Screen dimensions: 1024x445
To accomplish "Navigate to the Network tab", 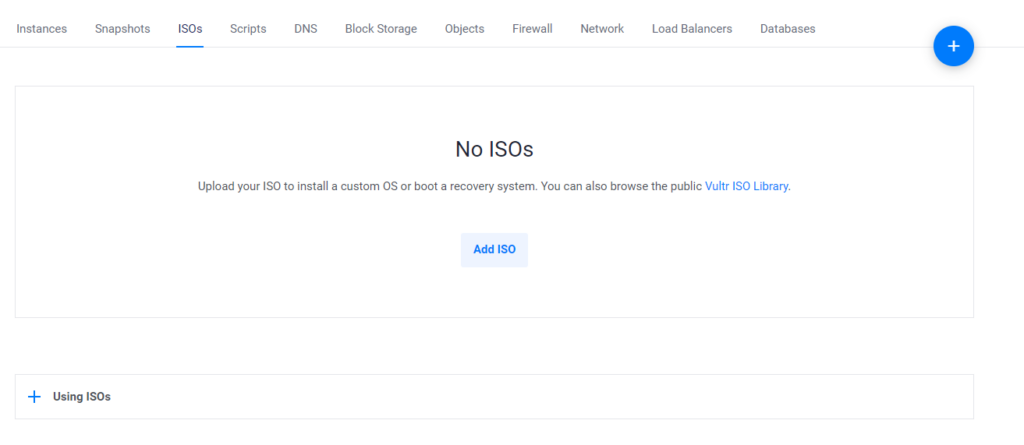I will [602, 29].
